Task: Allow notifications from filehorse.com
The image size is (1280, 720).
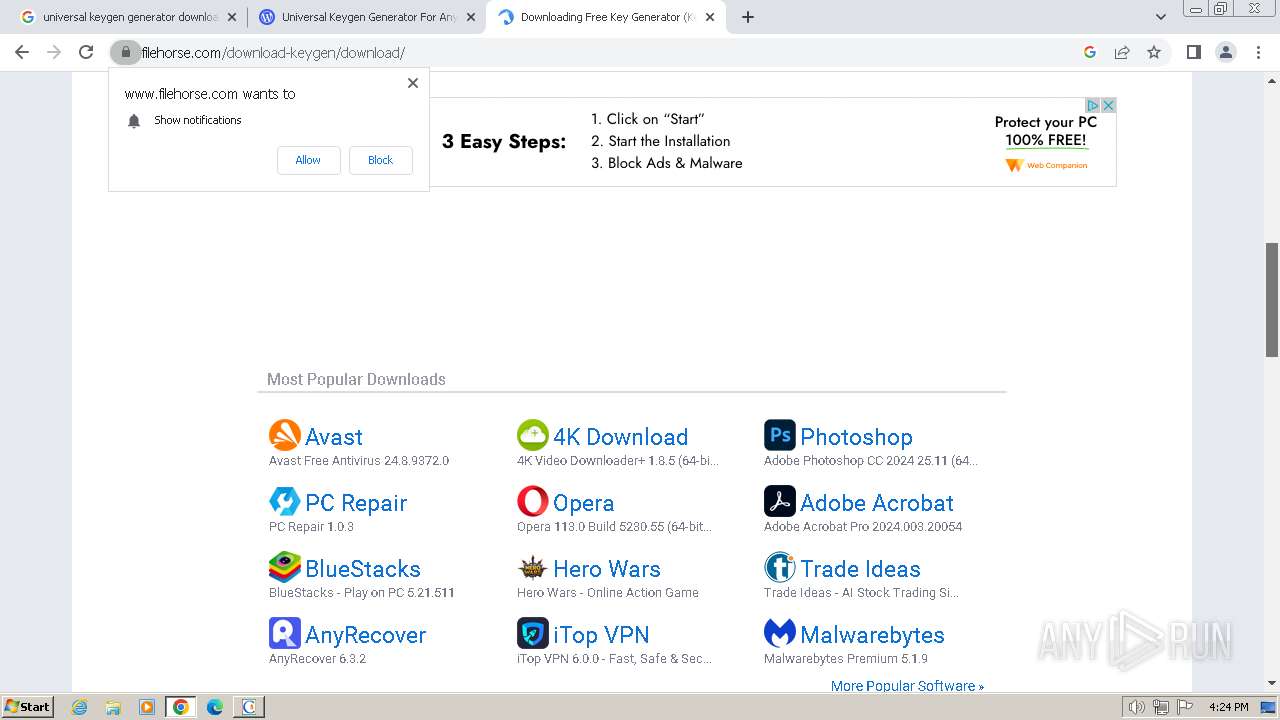Action: coord(308,160)
